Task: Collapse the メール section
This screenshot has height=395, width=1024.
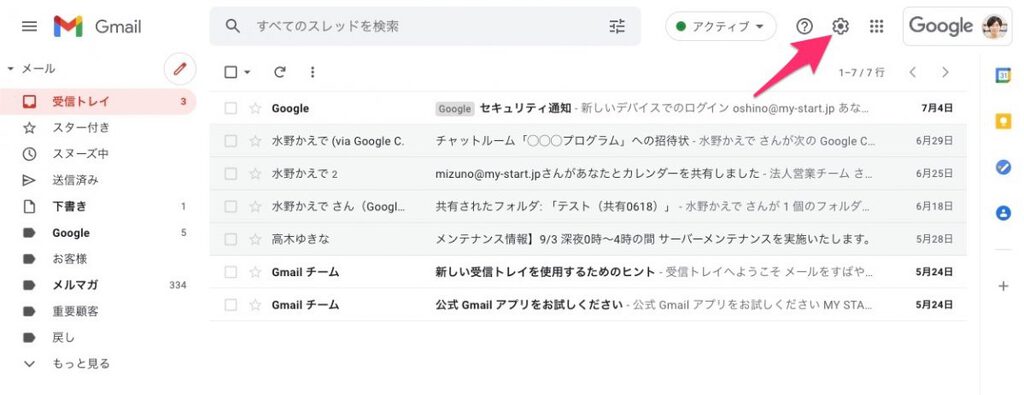Action: pos(10,69)
